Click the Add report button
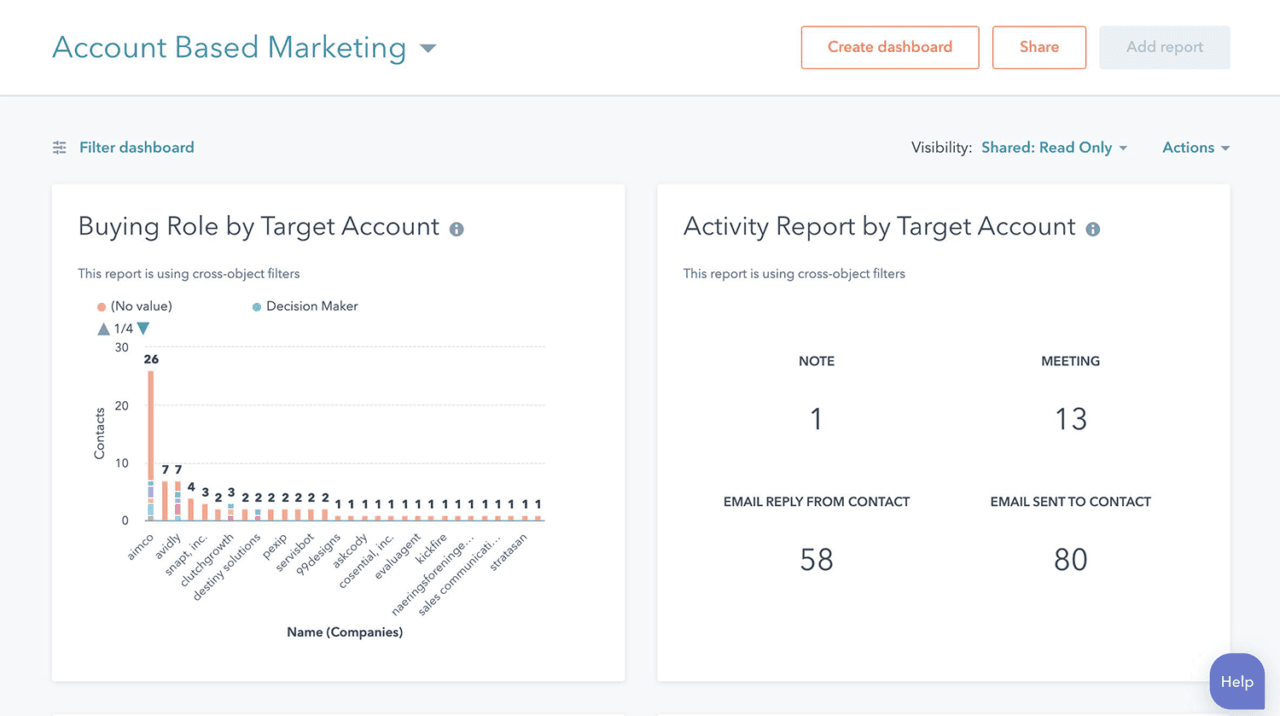The image size is (1280, 716). tap(1164, 47)
